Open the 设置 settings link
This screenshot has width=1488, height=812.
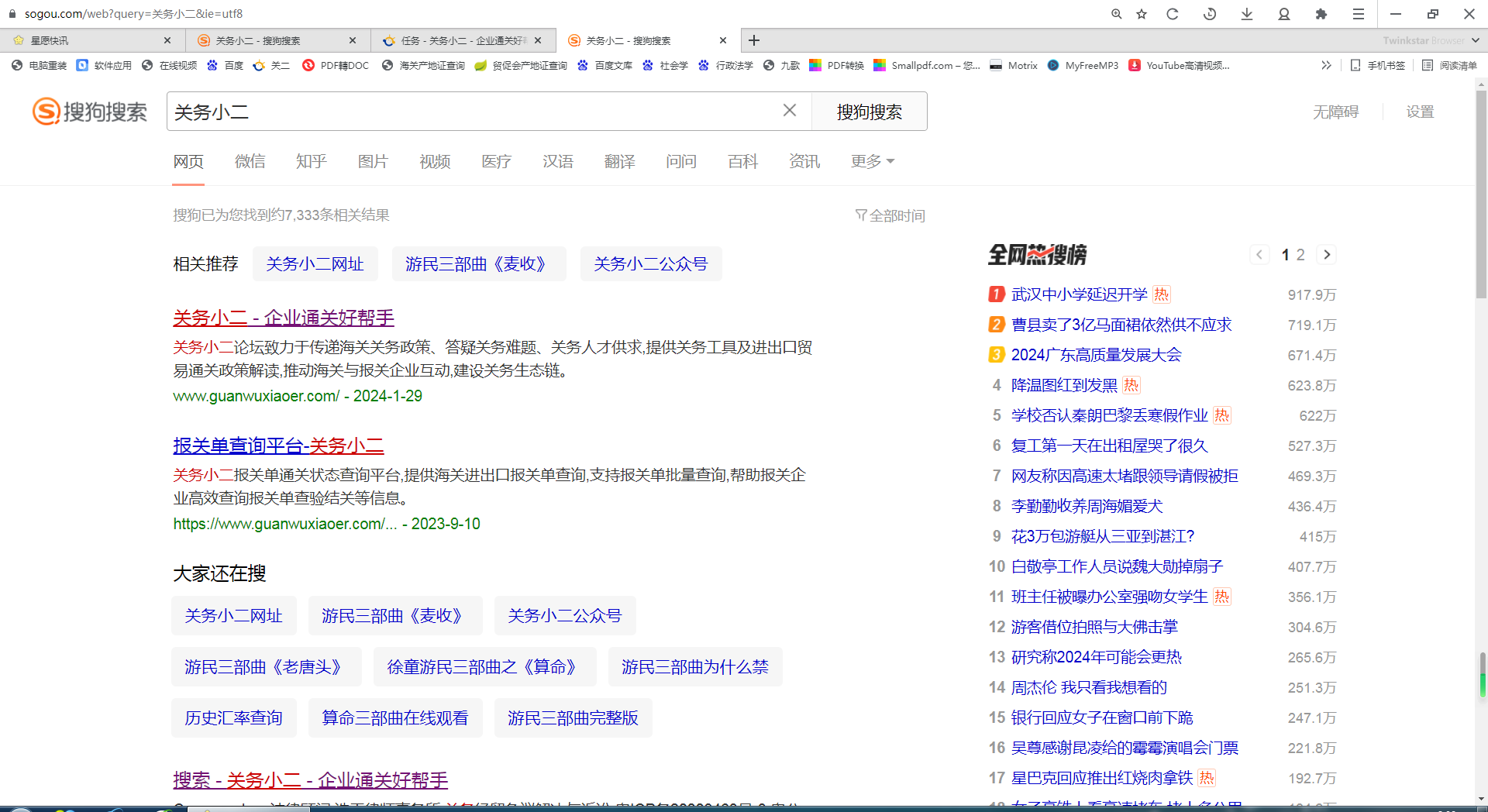[1420, 112]
